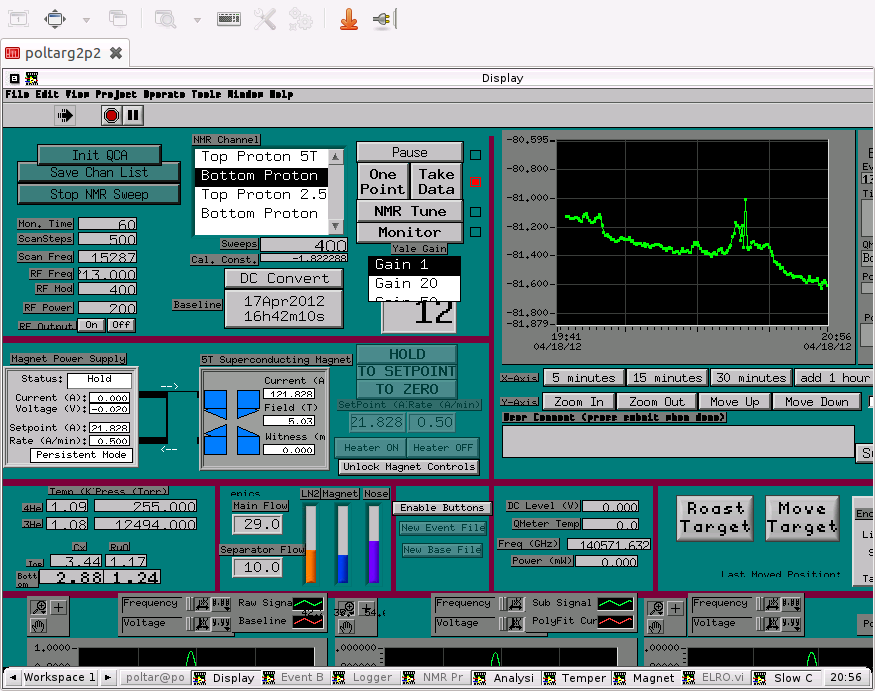Toggle the indicator box next to NMR Tune
The width and height of the screenshot is (875, 691).
tap(475, 212)
